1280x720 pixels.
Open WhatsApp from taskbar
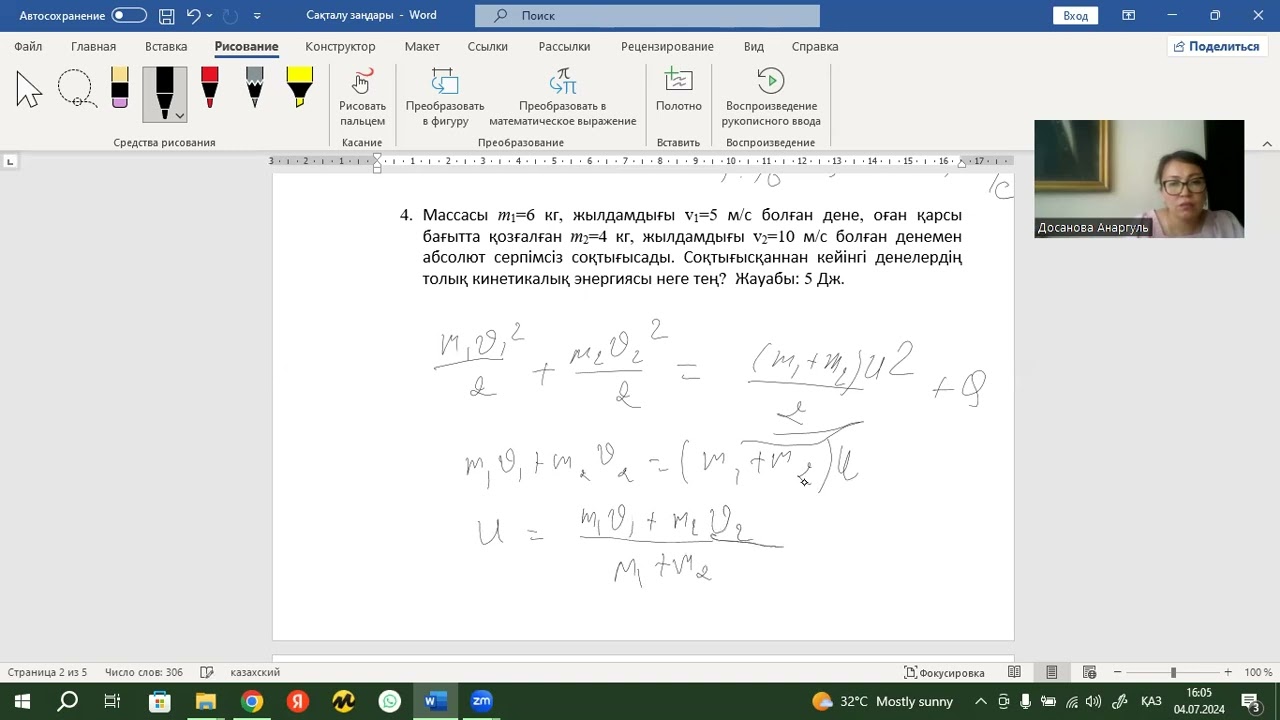(390, 701)
